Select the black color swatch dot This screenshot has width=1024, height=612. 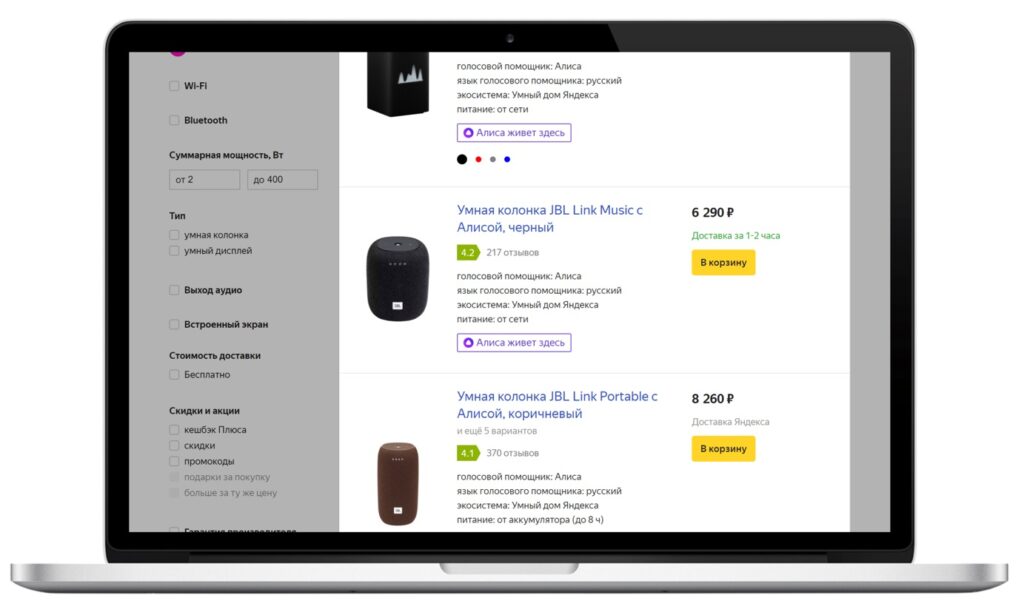coord(462,159)
